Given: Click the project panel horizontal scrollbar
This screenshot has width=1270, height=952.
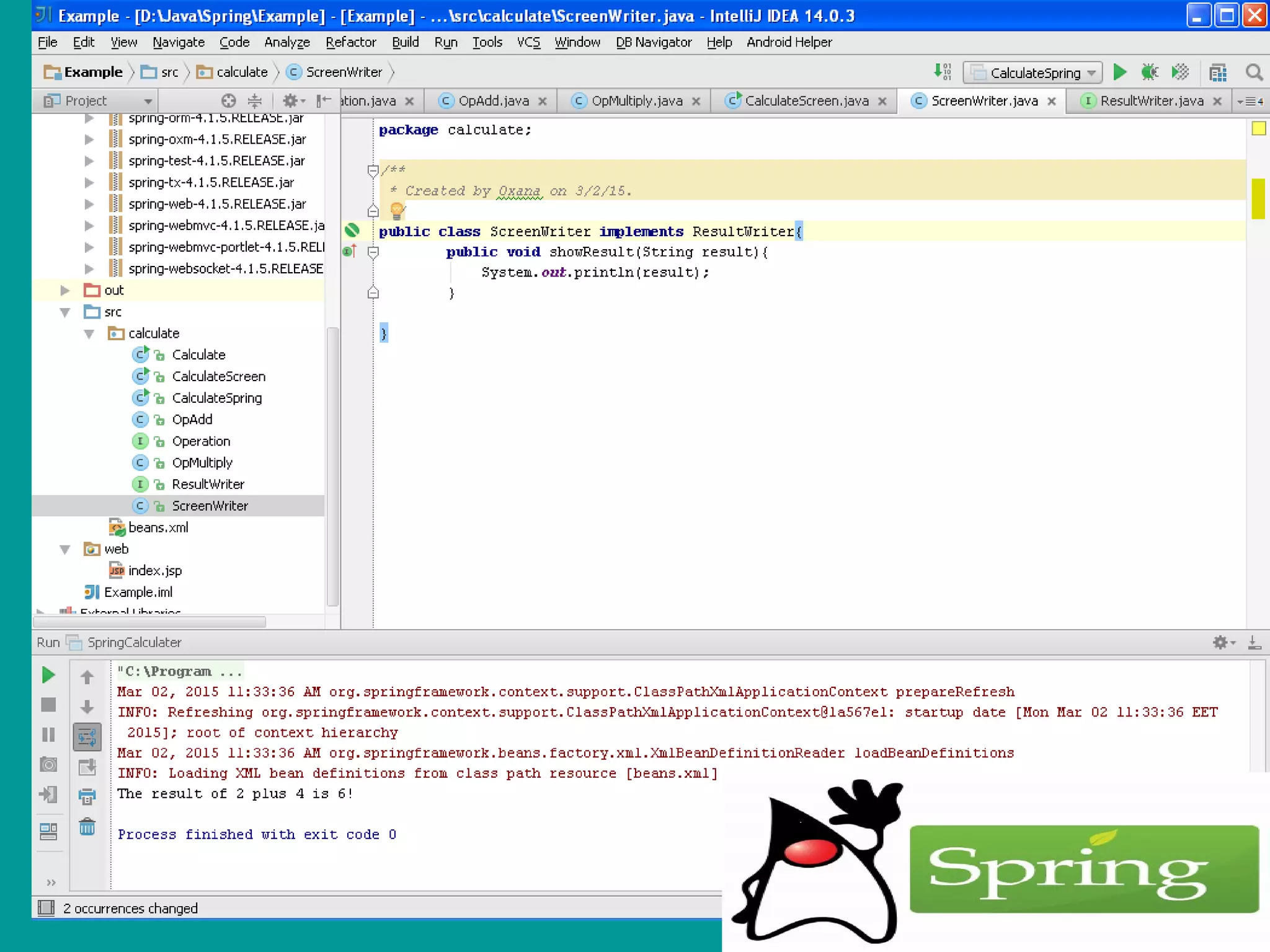Looking at the screenshot, I should [x=150, y=622].
